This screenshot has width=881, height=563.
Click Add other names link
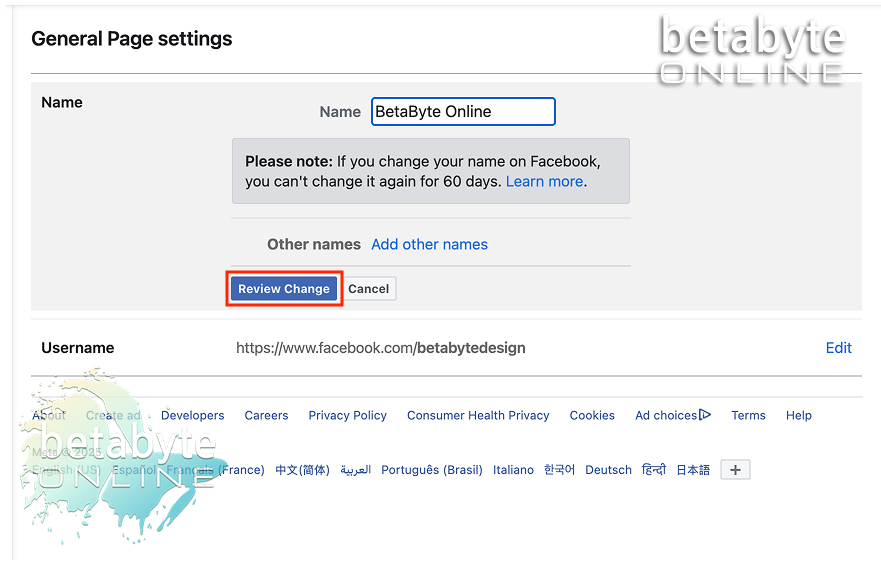tap(429, 244)
